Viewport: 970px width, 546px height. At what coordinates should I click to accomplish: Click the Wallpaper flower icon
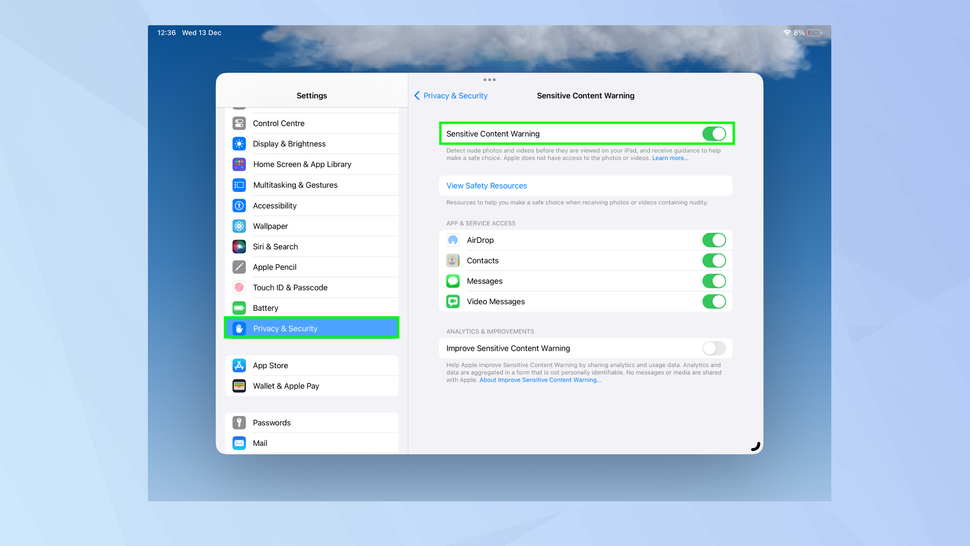pyautogui.click(x=239, y=226)
